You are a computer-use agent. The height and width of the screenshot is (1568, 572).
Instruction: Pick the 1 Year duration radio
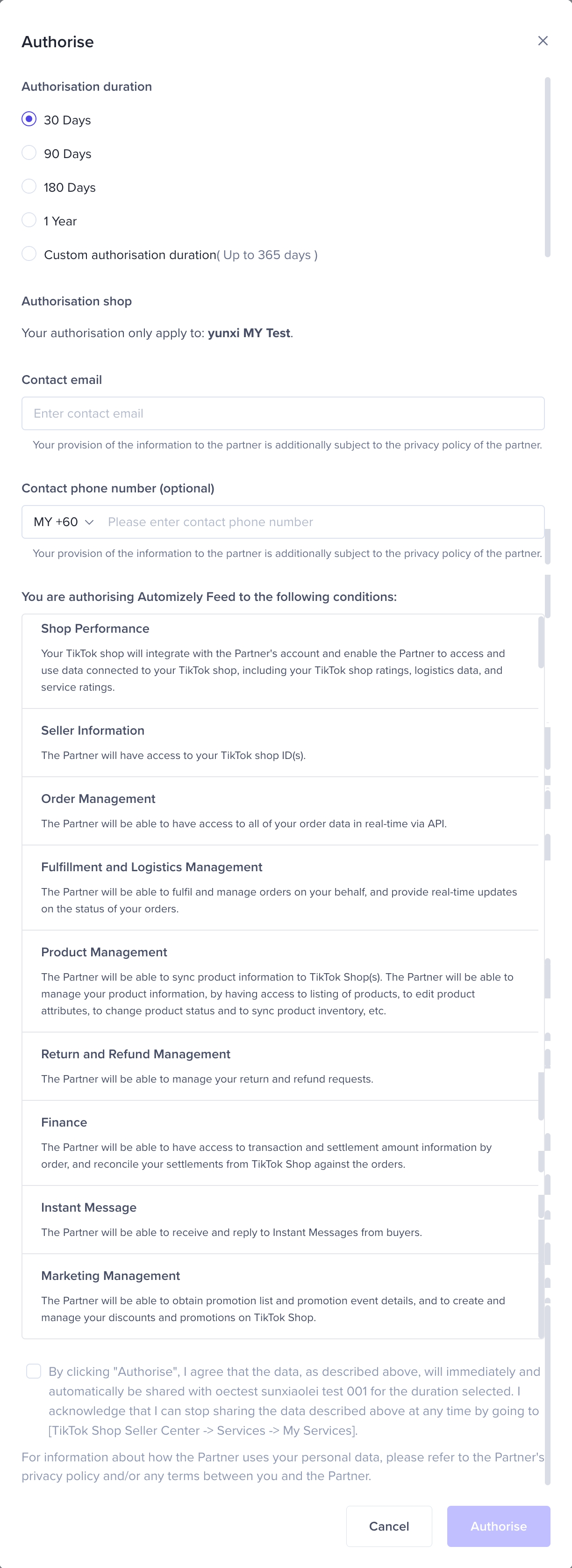29,220
